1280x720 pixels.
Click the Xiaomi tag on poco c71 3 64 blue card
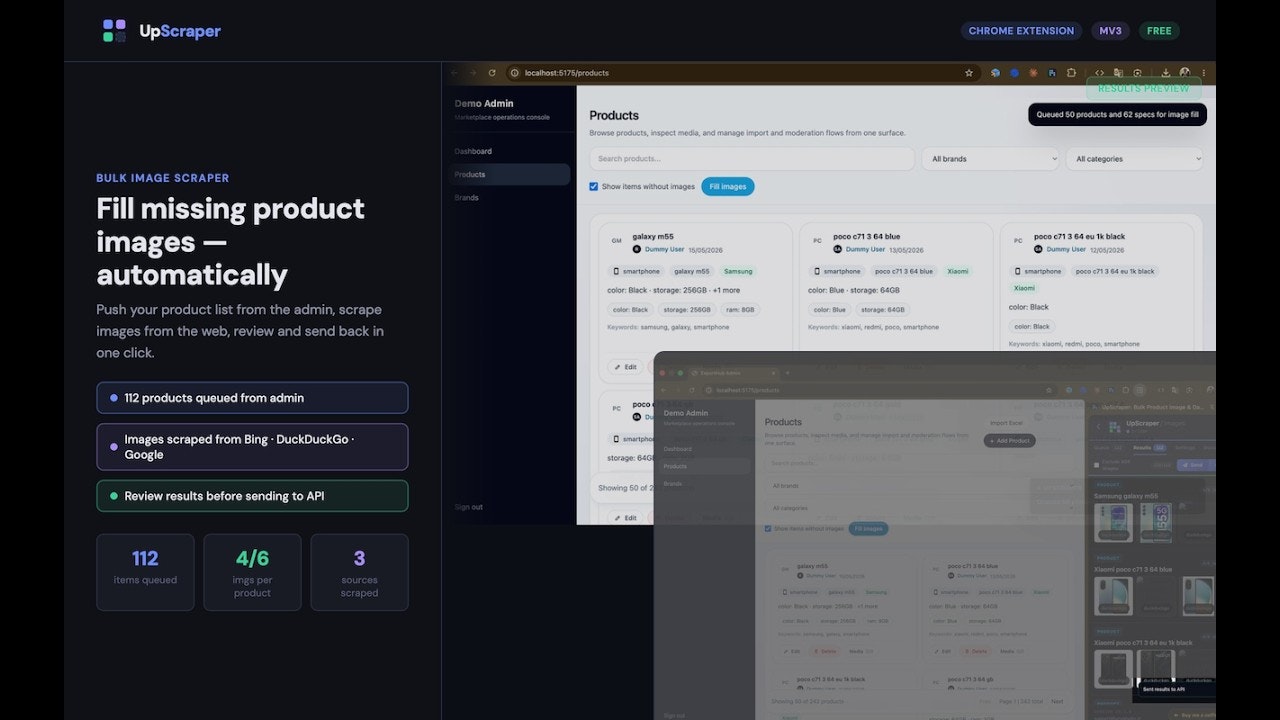pyautogui.click(x=958, y=271)
